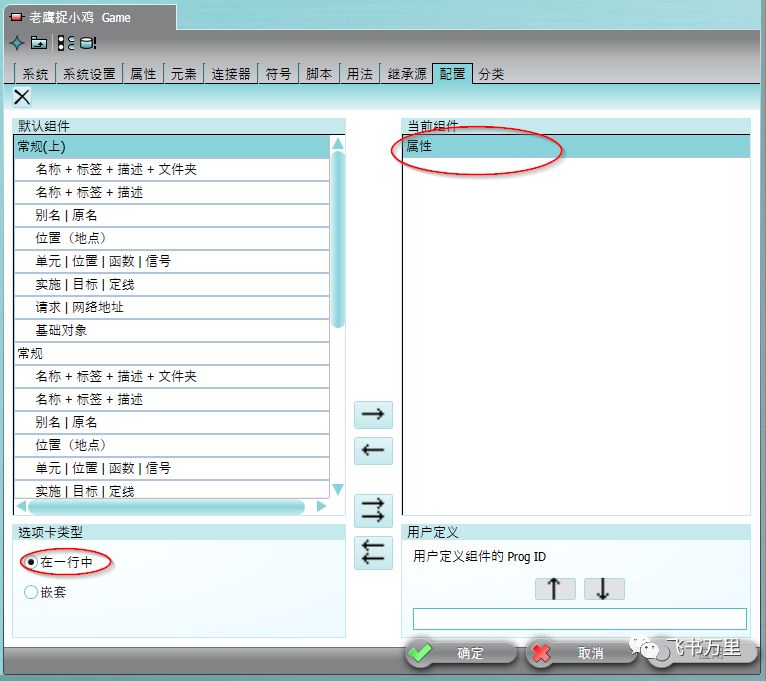Screen dimensions: 766x681
Task: Select 位置（地点） under 常规(上)
Action: point(172,238)
